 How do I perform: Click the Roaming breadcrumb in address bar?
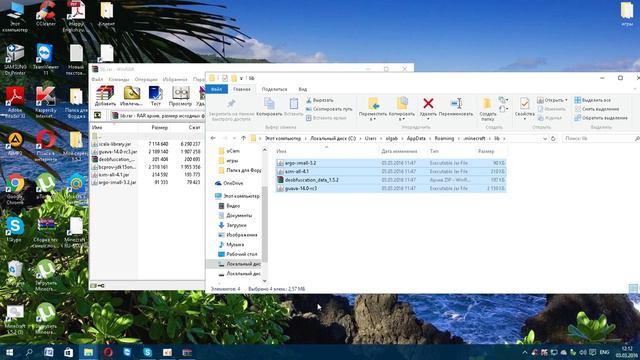pos(444,138)
